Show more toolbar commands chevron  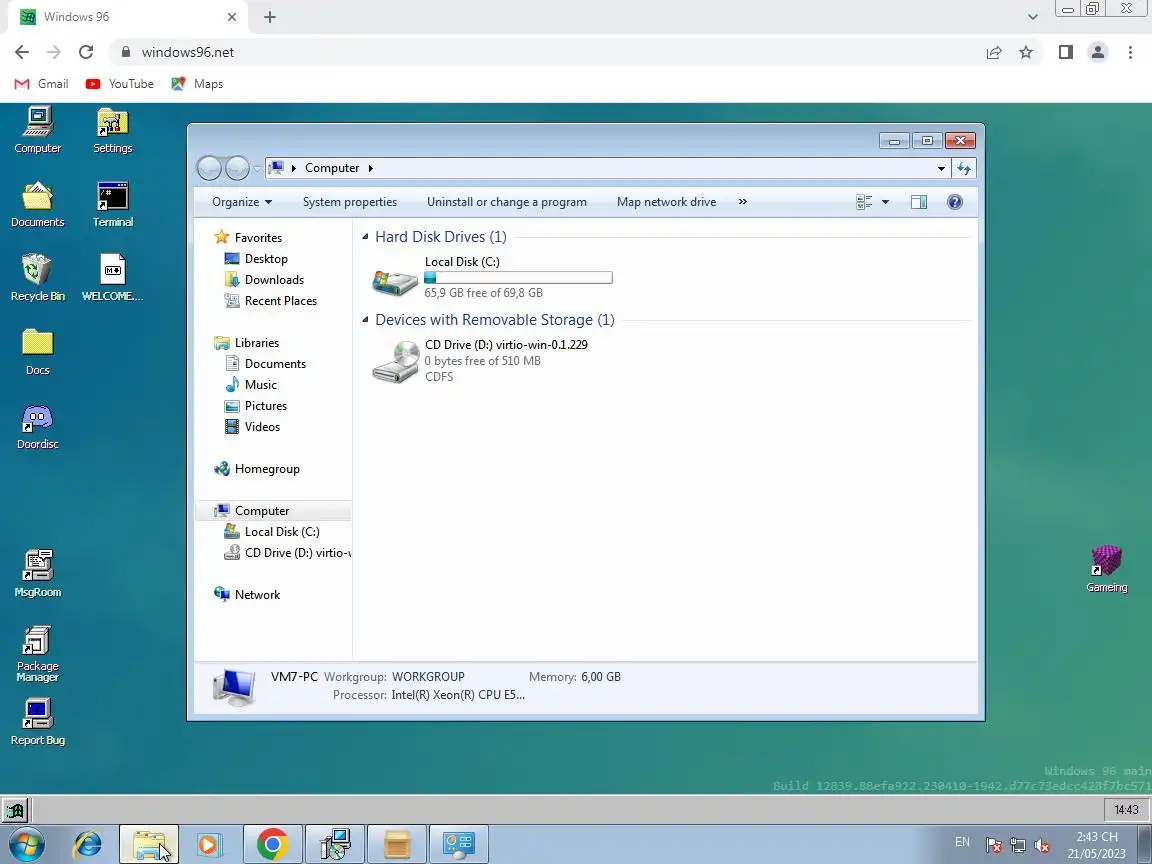[x=743, y=202]
